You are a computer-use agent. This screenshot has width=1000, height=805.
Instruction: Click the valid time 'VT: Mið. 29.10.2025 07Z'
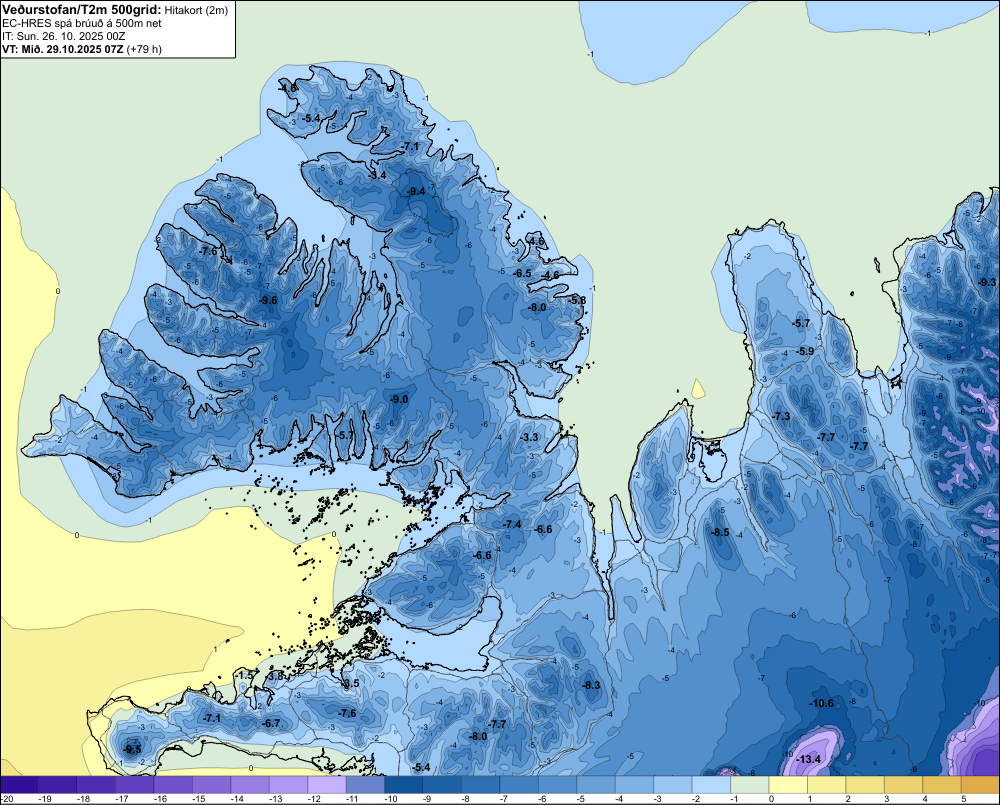62,49
